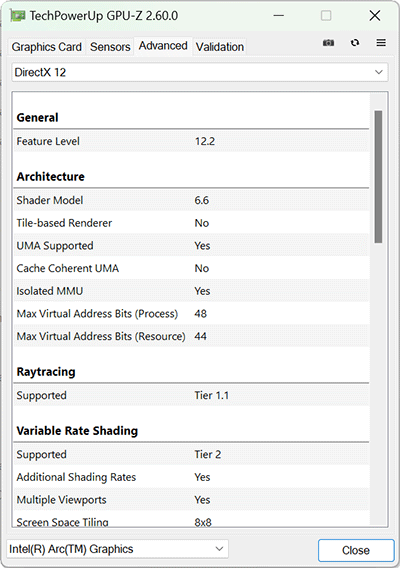The width and height of the screenshot is (400, 568).
Task: Switch to the Graphics Card tab
Action: coord(46,47)
